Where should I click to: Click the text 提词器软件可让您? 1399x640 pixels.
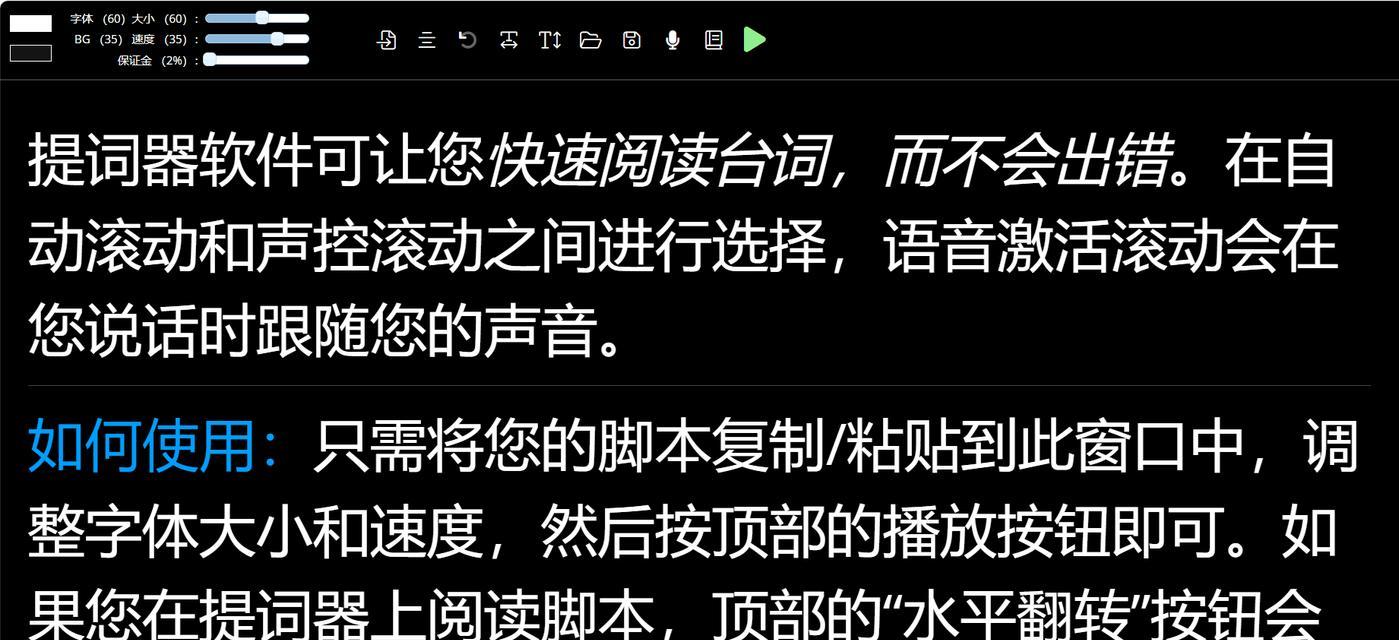pos(256,161)
